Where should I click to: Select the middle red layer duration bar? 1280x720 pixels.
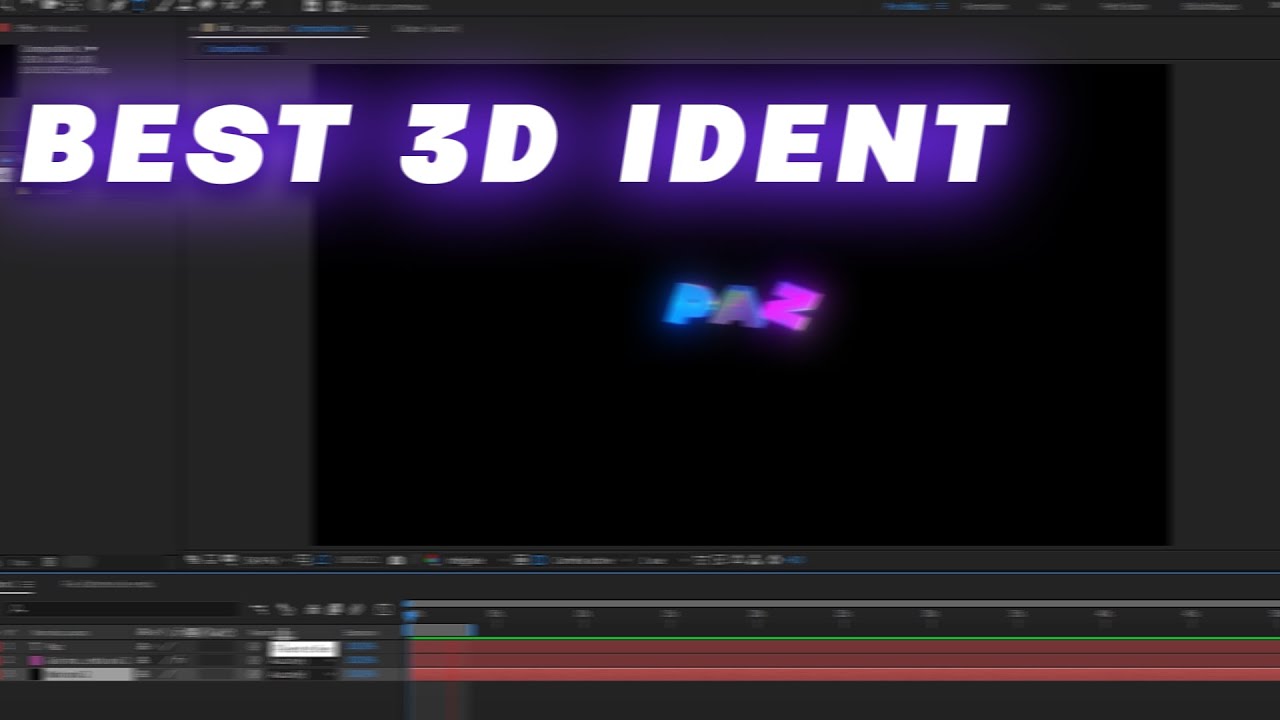tap(845, 661)
